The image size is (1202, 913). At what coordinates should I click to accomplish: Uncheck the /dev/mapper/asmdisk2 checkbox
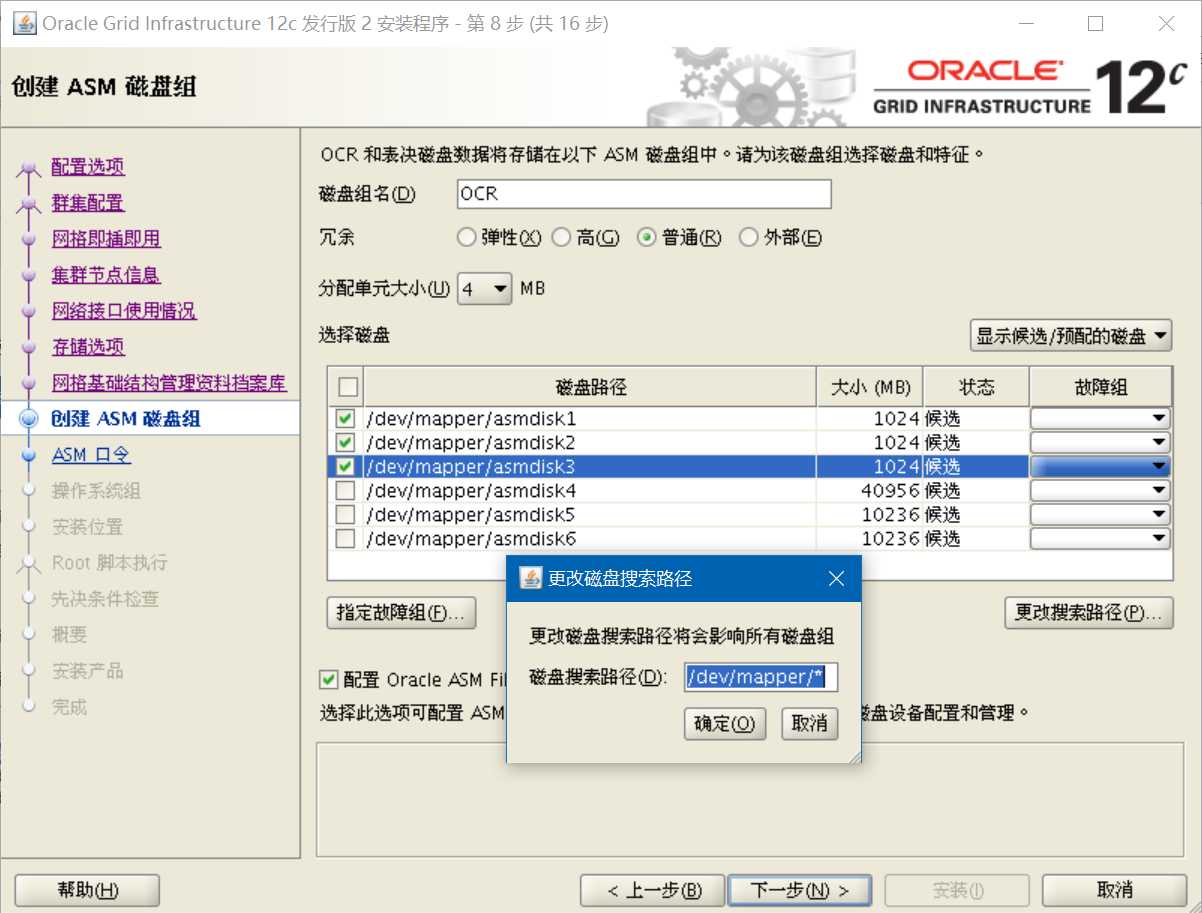[346, 442]
